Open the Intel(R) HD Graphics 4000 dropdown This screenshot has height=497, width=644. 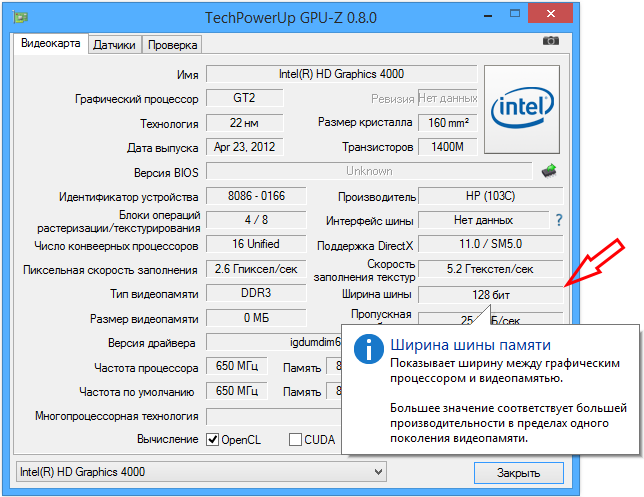click(201, 472)
